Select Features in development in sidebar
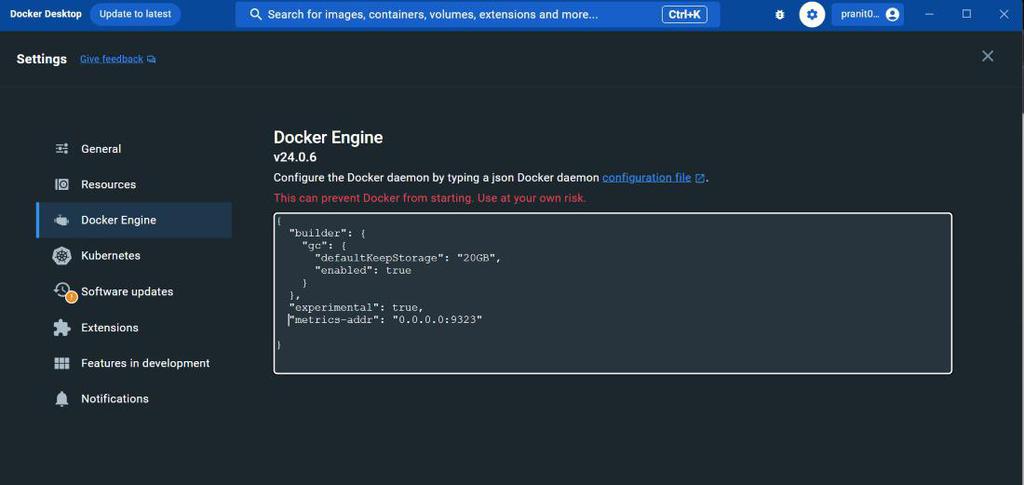 tap(134, 363)
